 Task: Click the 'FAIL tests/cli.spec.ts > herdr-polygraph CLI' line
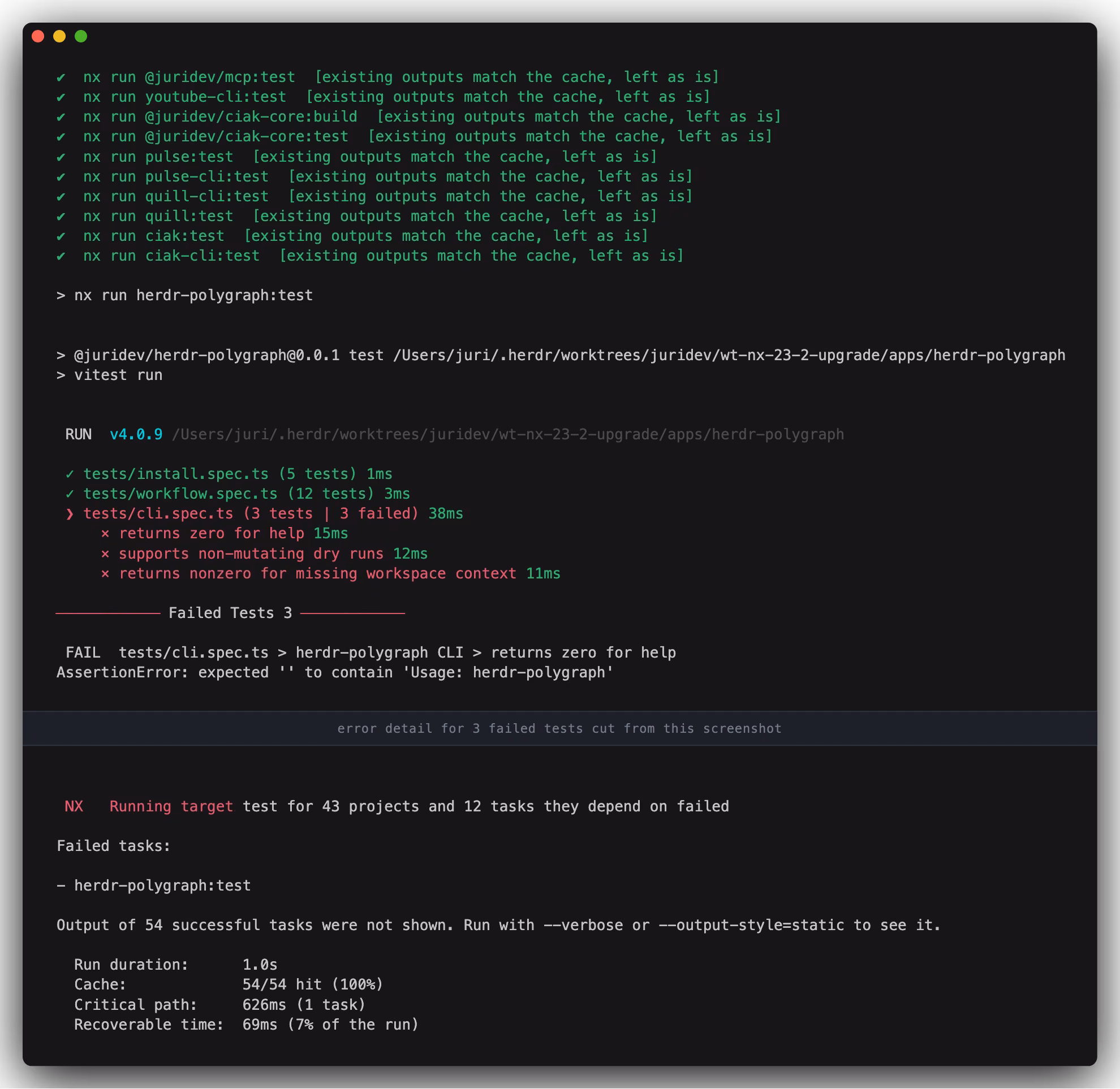click(371, 652)
